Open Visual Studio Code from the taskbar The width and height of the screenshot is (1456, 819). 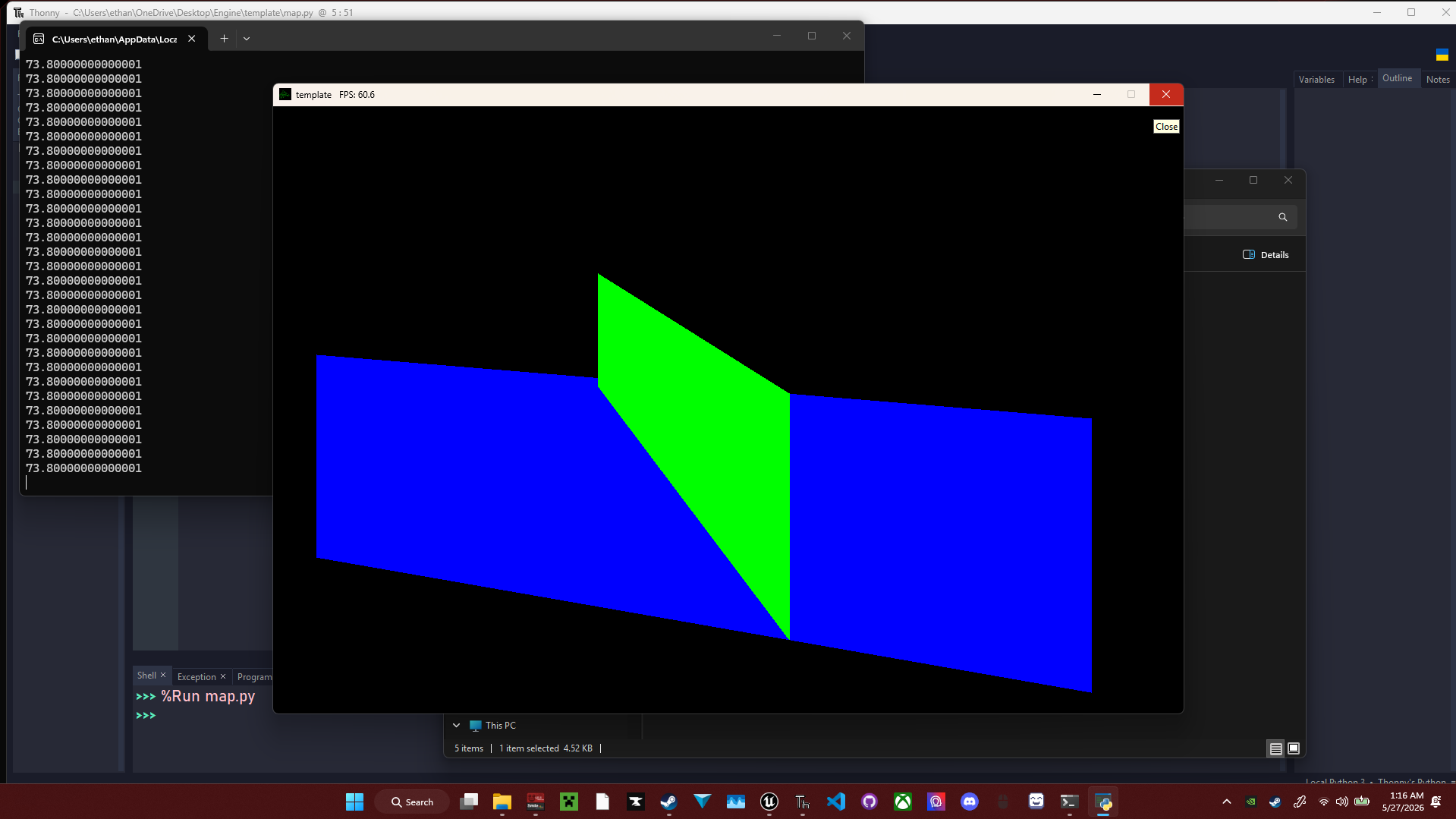pyautogui.click(x=836, y=802)
